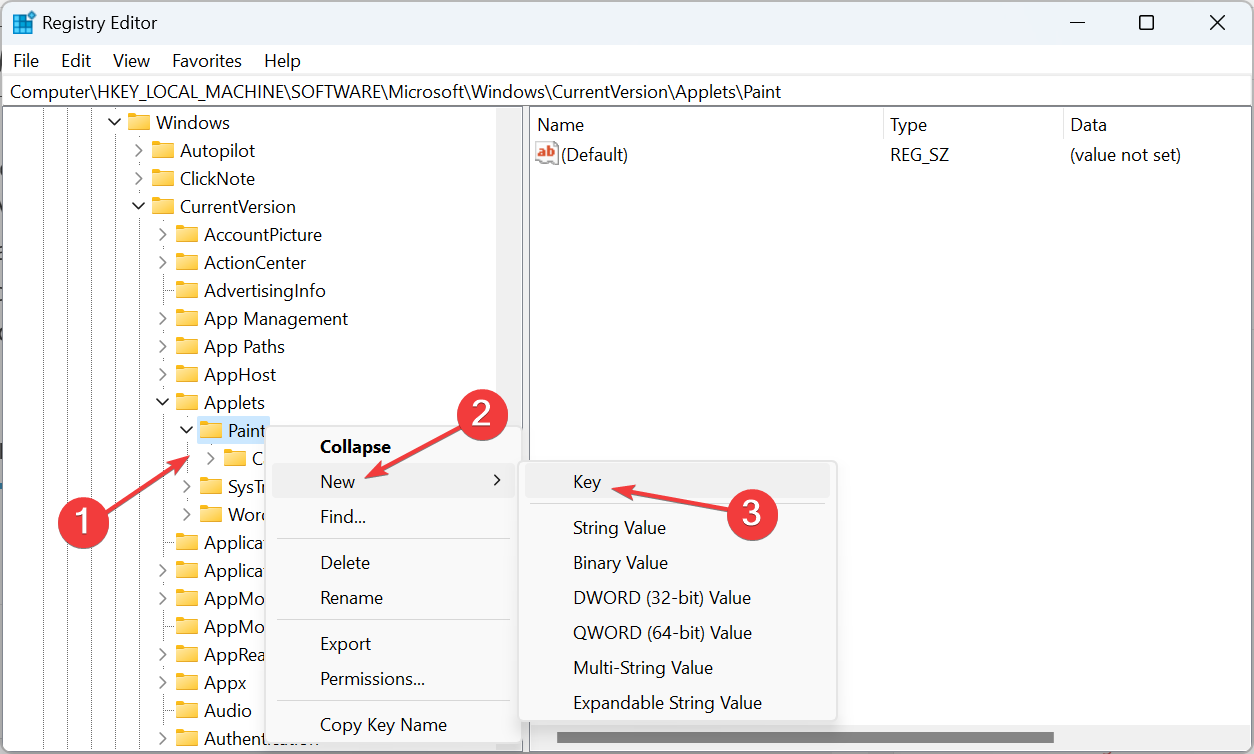Click the AppHost folder icon
Image resolution: width=1254 pixels, height=754 pixels.
[x=186, y=374]
